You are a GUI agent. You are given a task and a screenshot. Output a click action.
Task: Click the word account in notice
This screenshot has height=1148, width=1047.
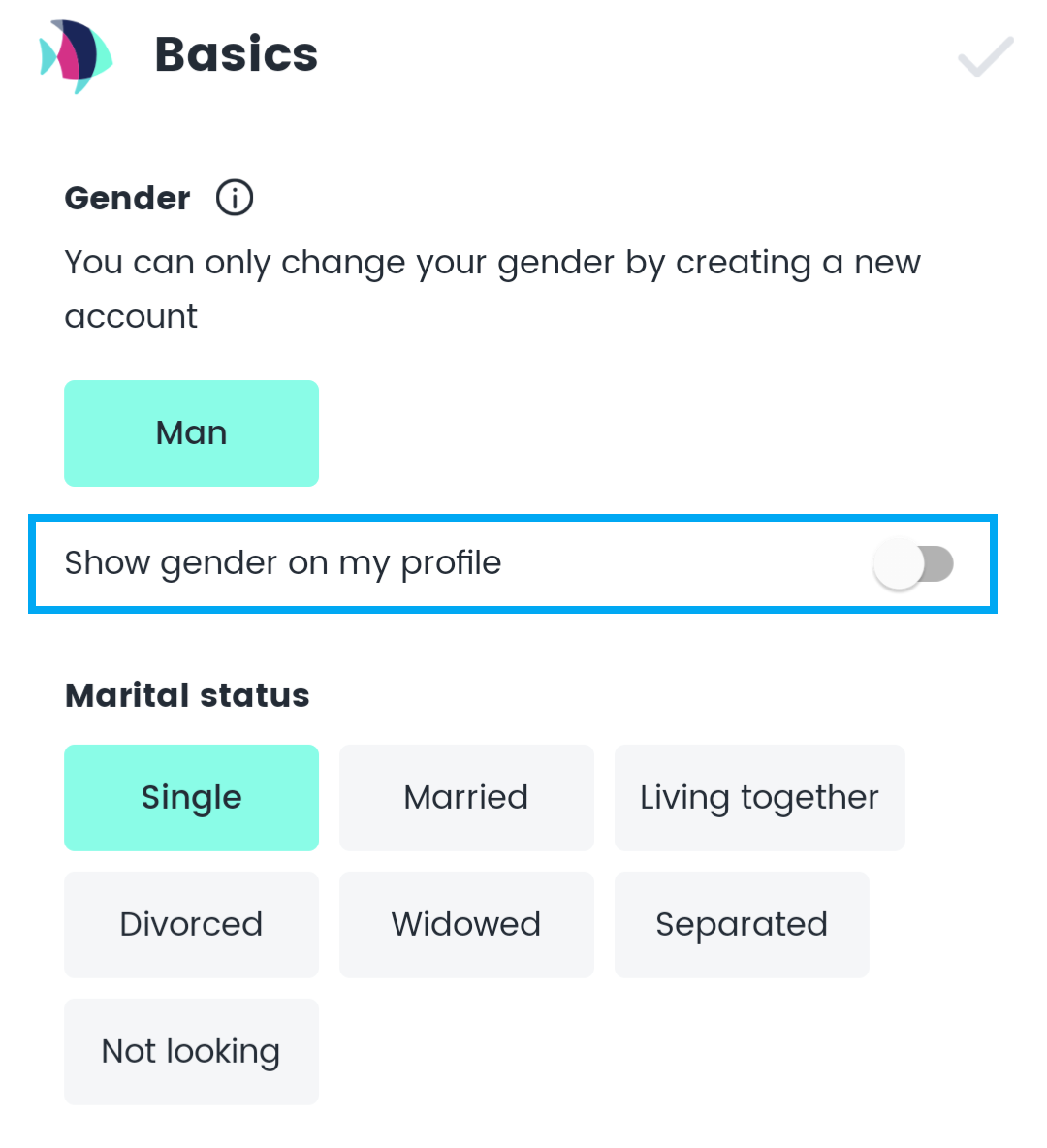pyautogui.click(x=131, y=317)
